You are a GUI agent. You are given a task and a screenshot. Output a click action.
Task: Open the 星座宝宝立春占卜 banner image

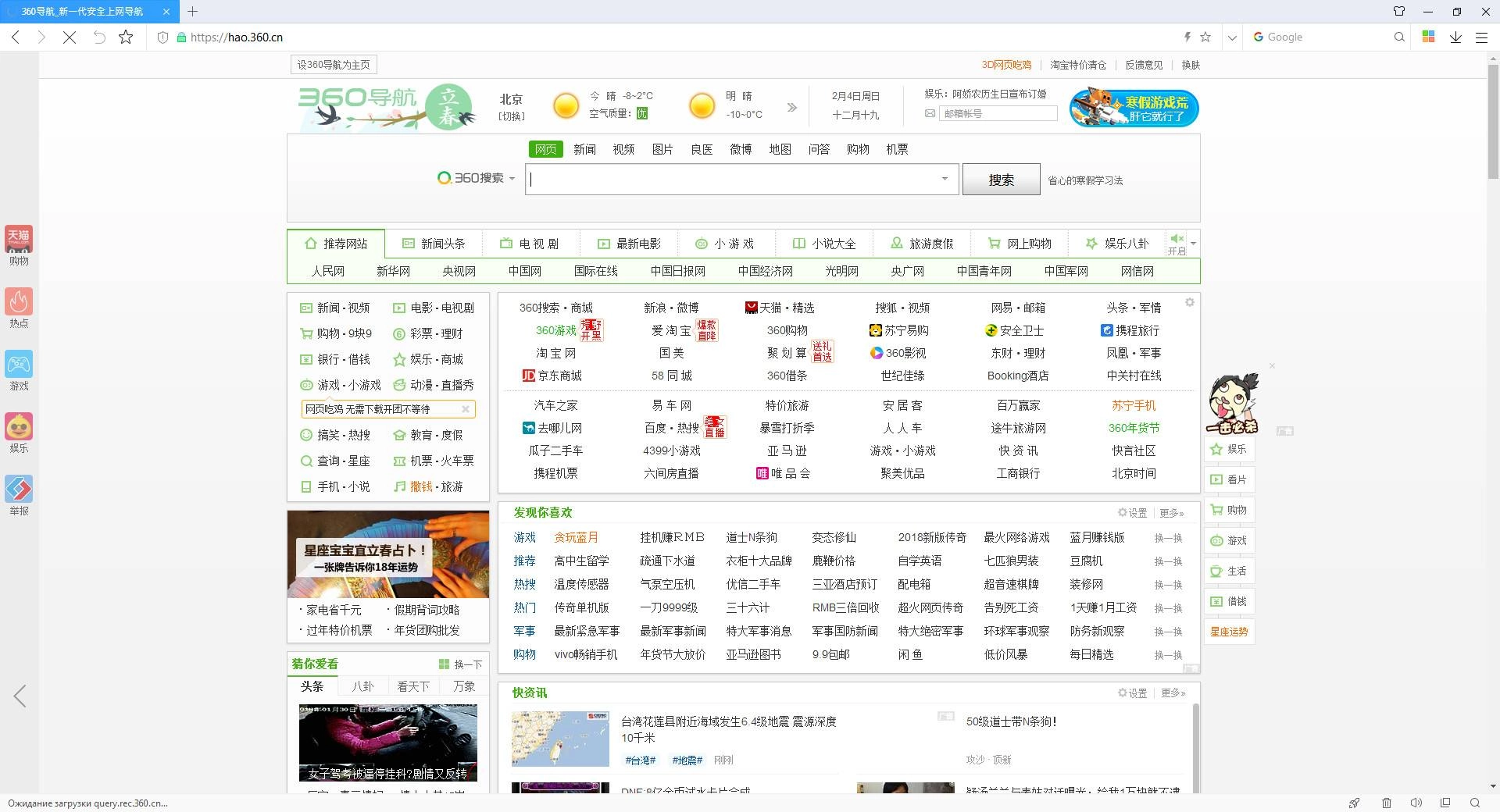pyautogui.click(x=388, y=554)
